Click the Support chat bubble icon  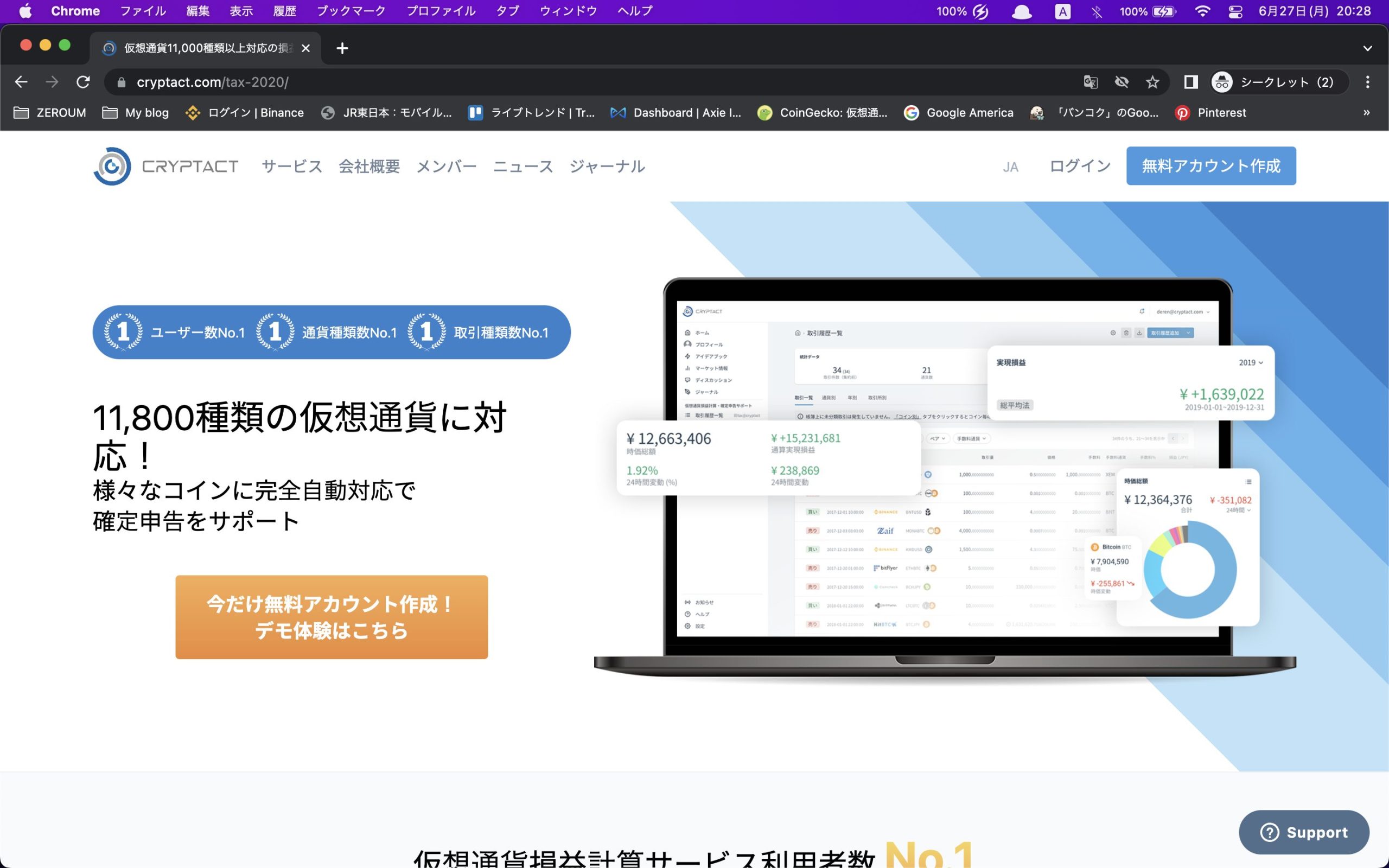[x=1270, y=832]
